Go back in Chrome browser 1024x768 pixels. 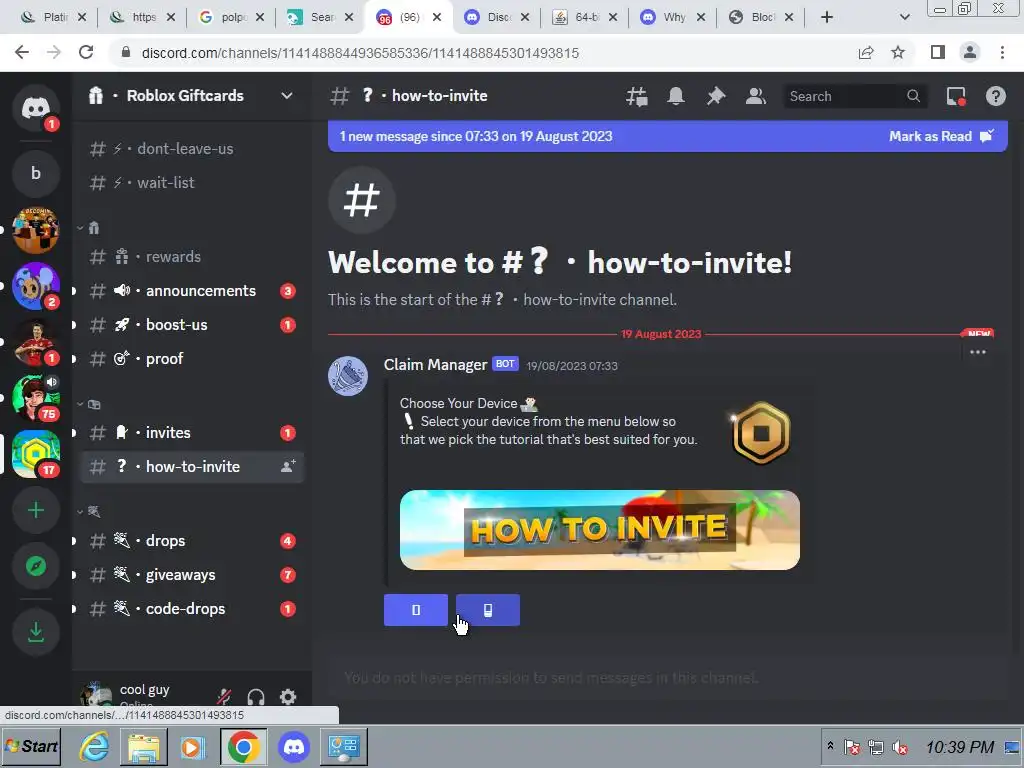pyautogui.click(x=22, y=52)
